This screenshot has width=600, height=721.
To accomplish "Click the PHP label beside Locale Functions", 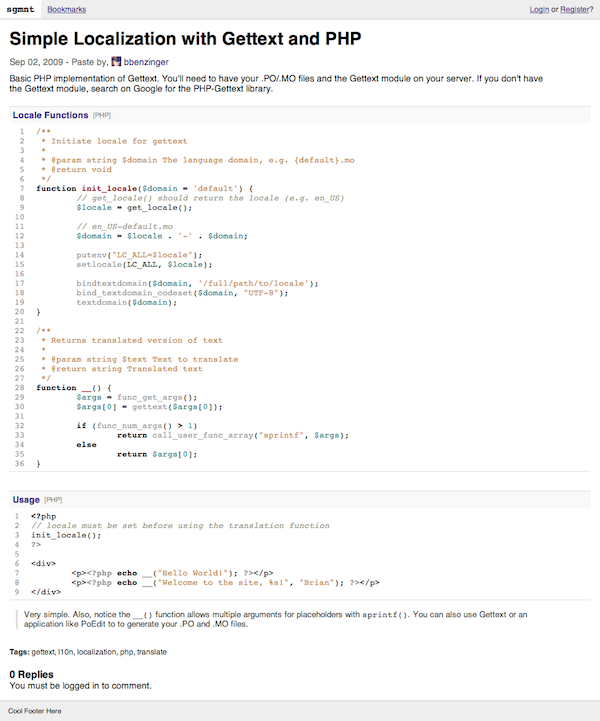I will 102,115.
